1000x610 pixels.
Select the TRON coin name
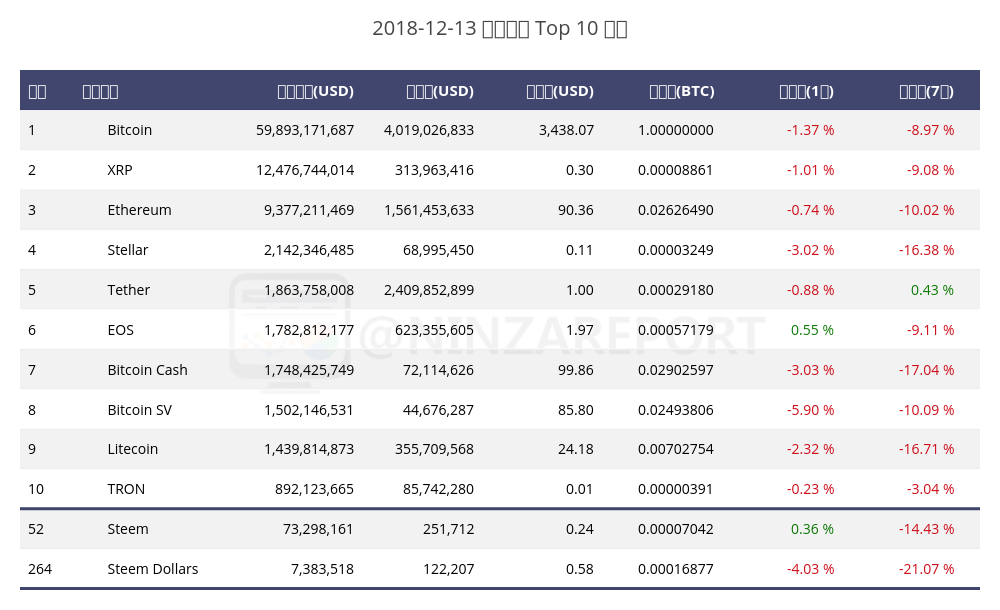pyautogui.click(x=126, y=489)
